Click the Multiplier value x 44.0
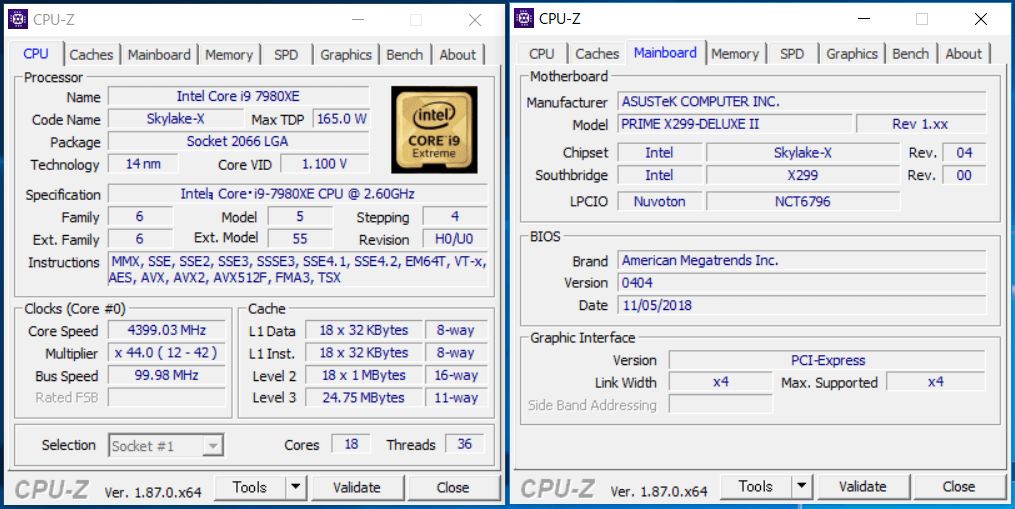The image size is (1015, 509). click(x=166, y=353)
